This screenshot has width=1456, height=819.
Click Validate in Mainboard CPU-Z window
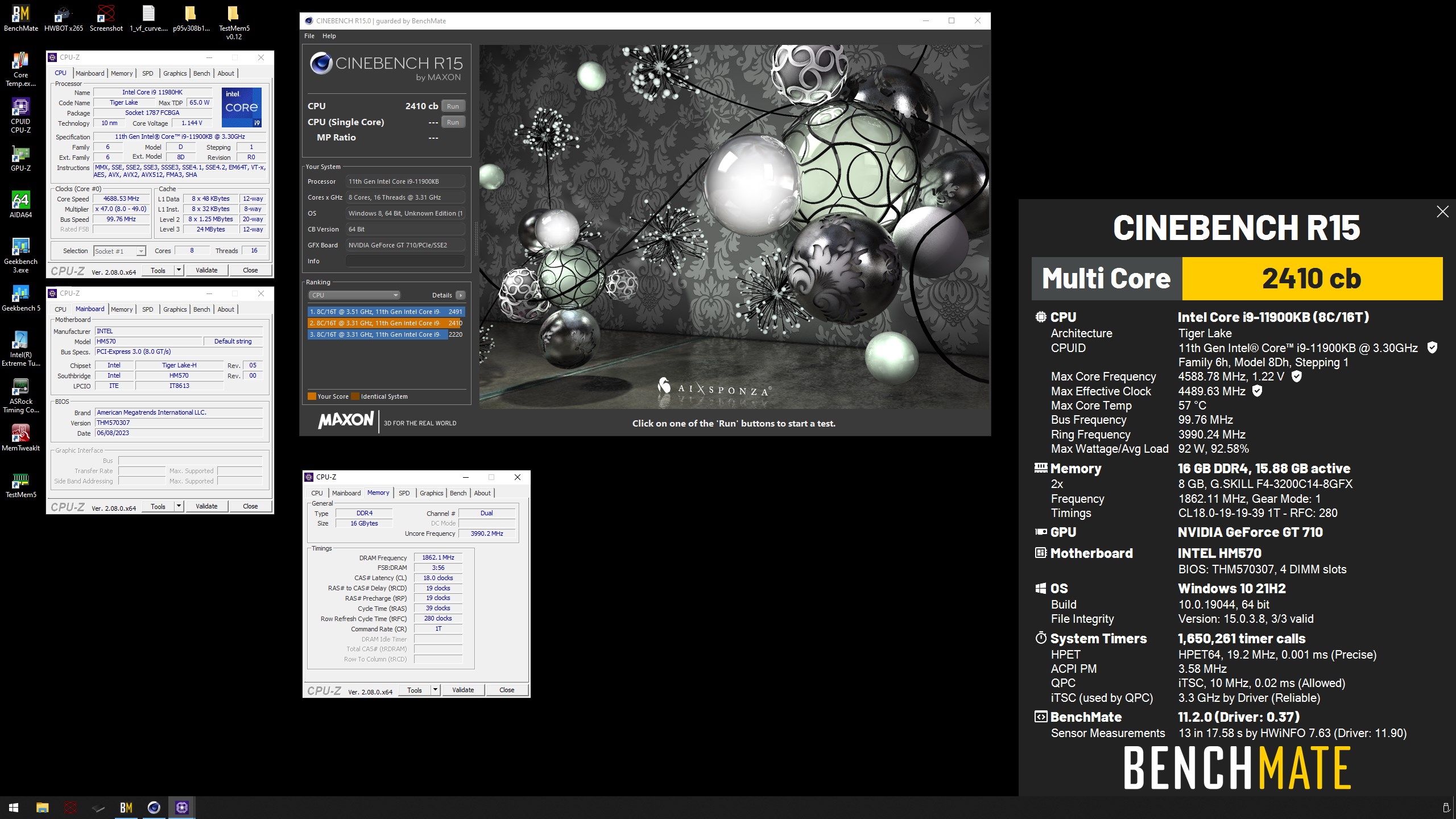pyautogui.click(x=206, y=506)
